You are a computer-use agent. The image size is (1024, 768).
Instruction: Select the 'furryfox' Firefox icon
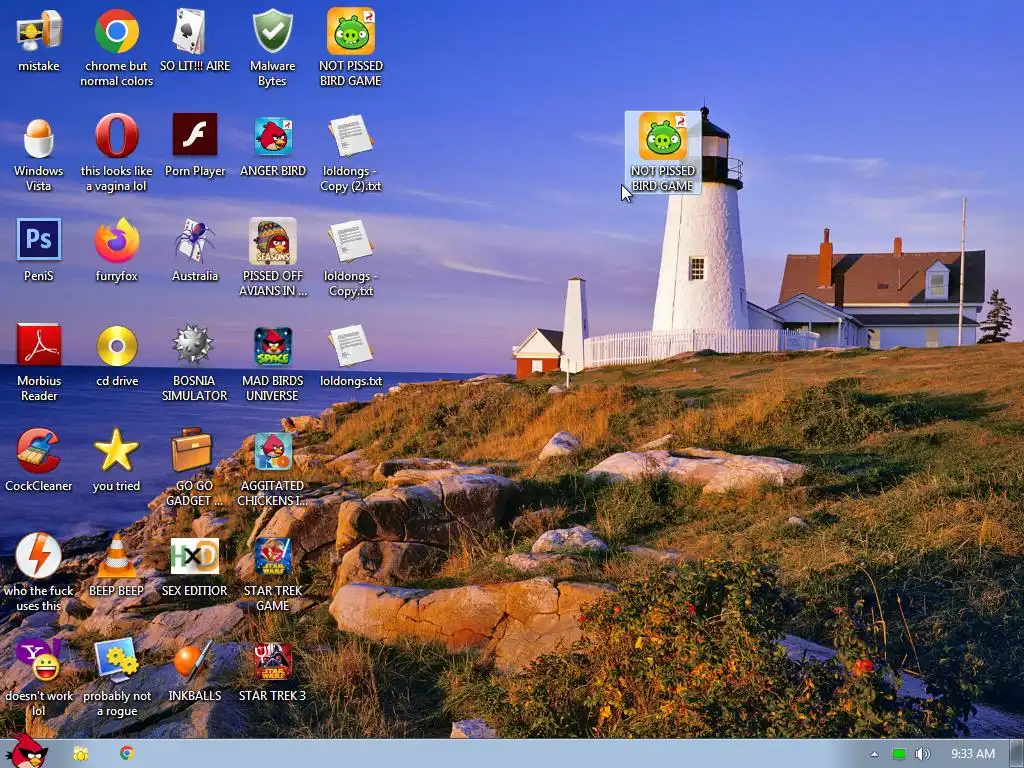point(116,241)
